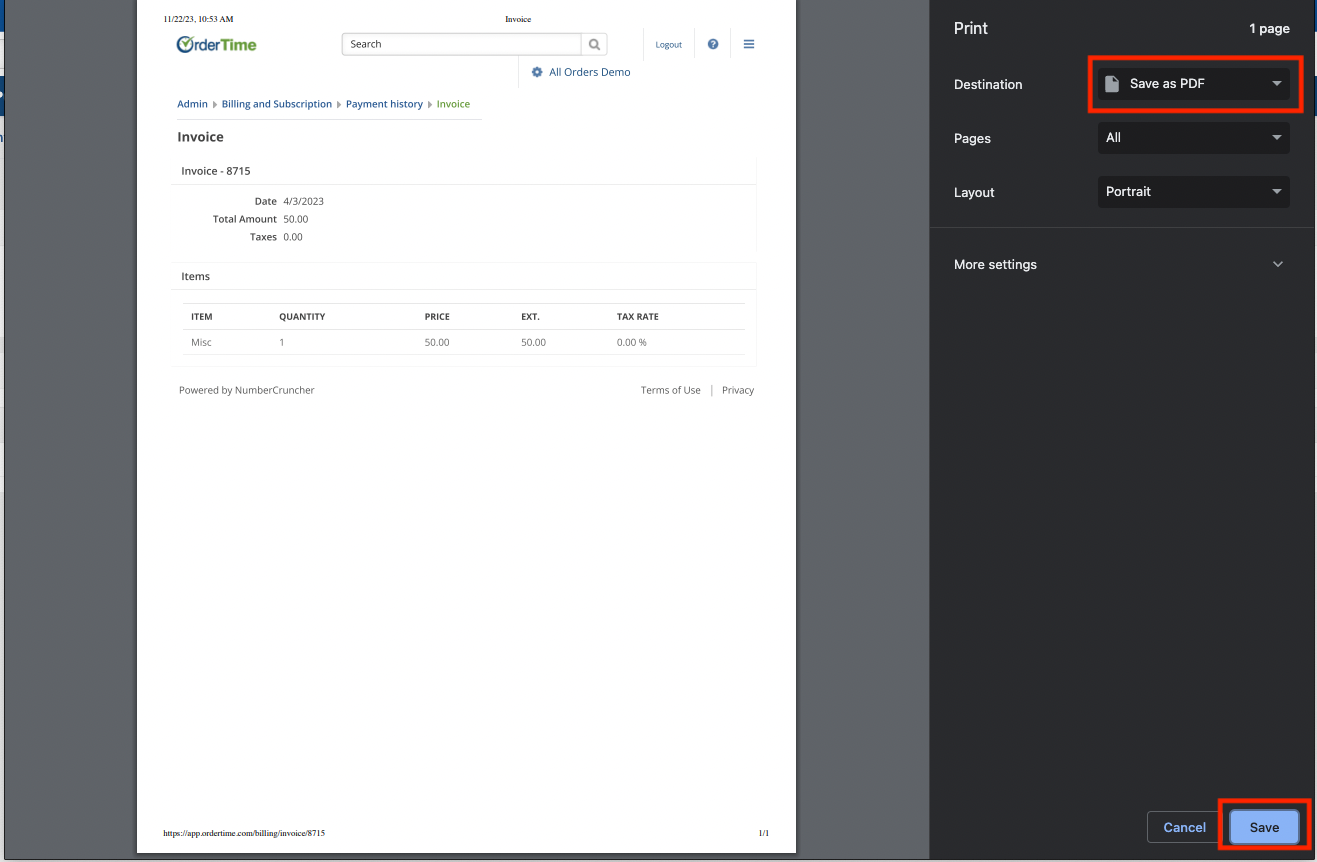Click the TAX RATE column header
This screenshot has width=1317, height=862.
click(x=638, y=317)
